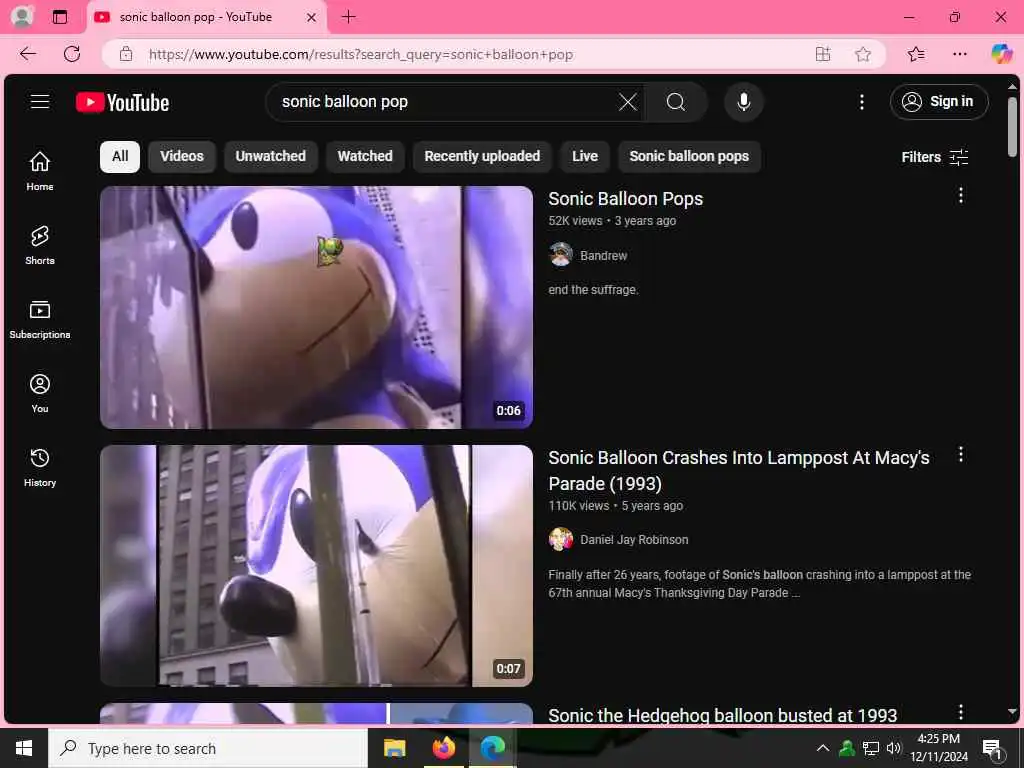Show hidden system tray icons

coord(823,748)
